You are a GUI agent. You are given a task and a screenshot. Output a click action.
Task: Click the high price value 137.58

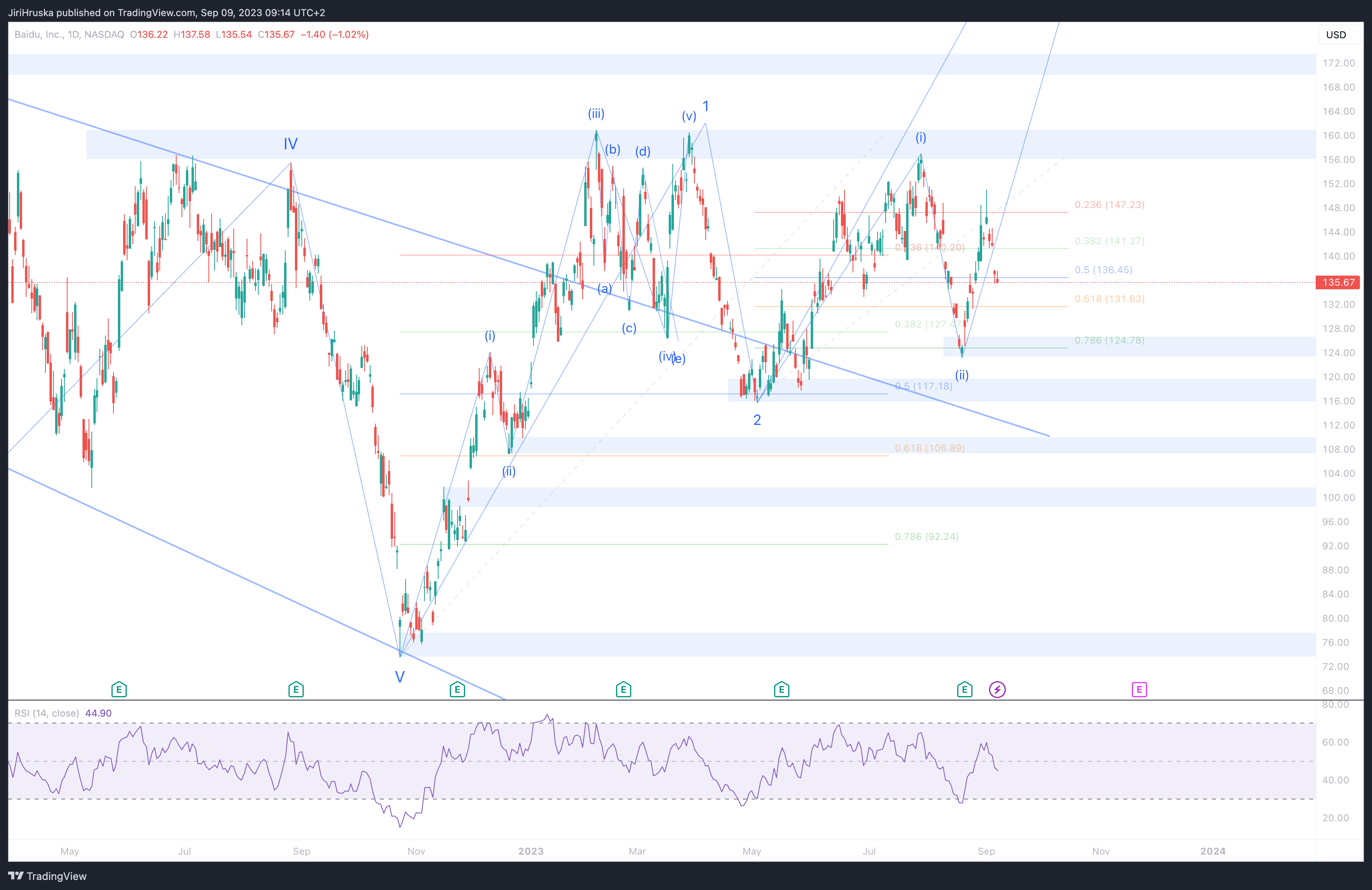(x=195, y=35)
